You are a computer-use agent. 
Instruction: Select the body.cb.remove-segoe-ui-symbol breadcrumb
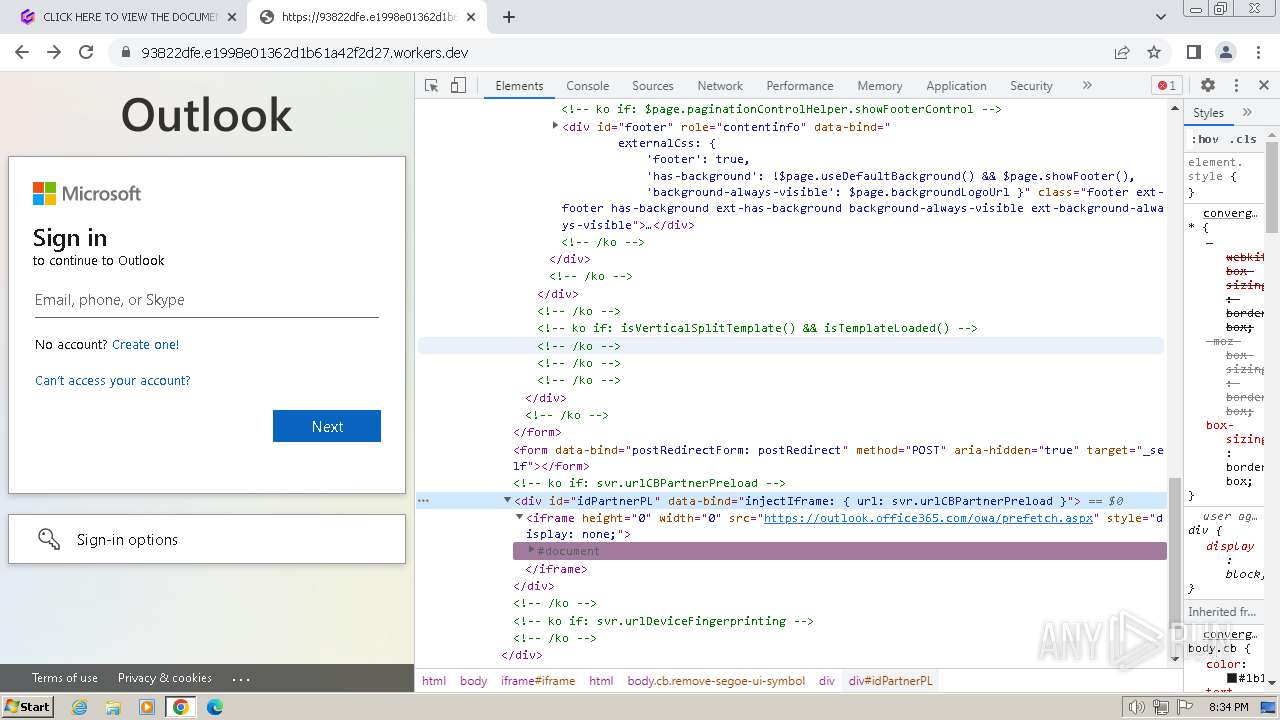[x=716, y=681]
